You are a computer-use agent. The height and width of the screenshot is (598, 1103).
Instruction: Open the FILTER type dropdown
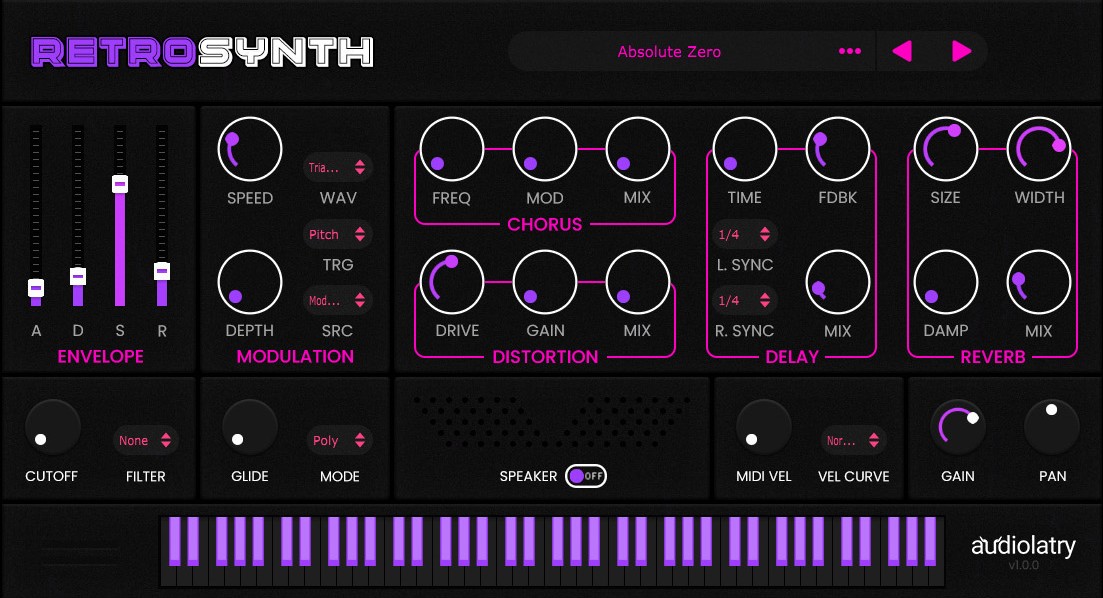(x=145, y=440)
